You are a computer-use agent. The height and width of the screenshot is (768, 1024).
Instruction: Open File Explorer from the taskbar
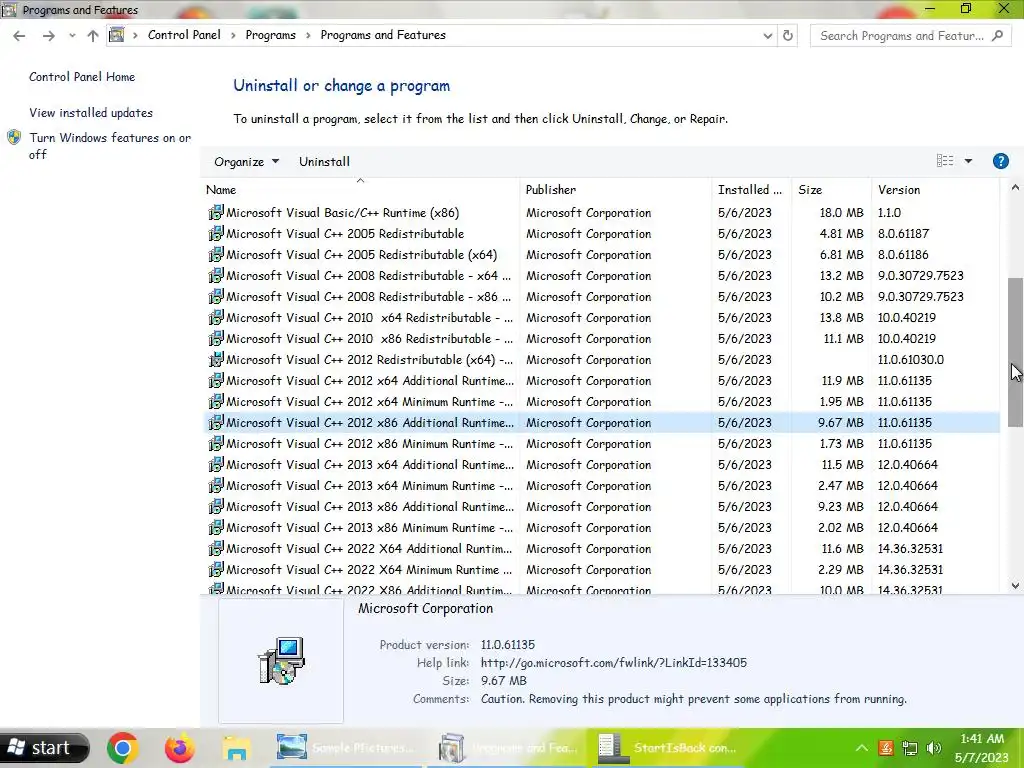click(x=236, y=748)
